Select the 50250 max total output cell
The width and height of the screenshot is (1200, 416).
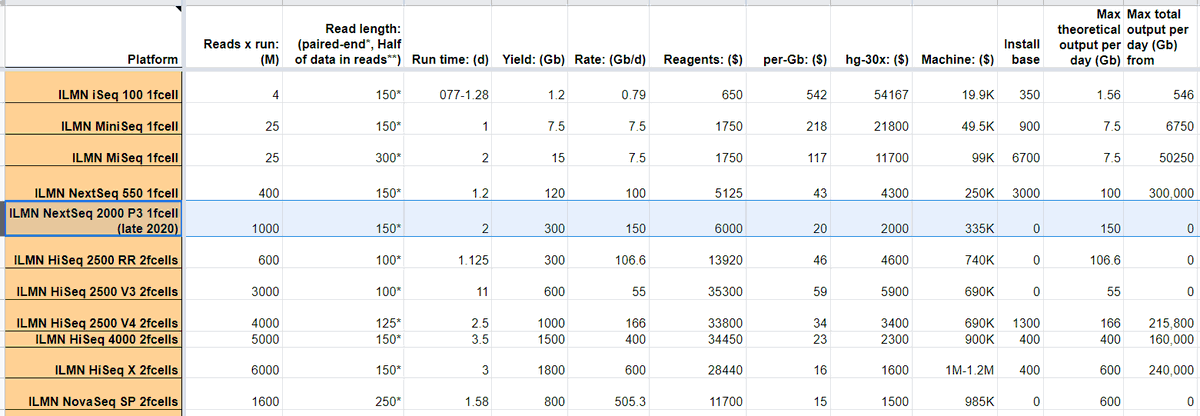(x=1162, y=152)
